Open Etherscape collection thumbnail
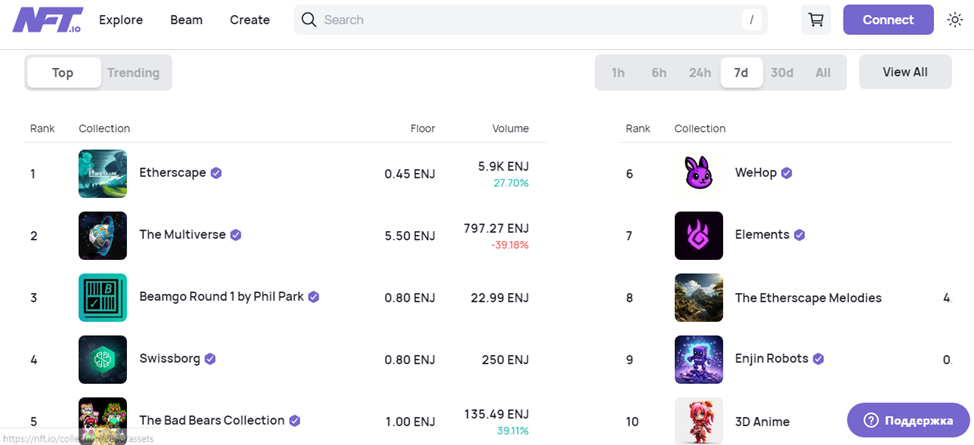Screen dimensions: 974x445 pos(103,174)
